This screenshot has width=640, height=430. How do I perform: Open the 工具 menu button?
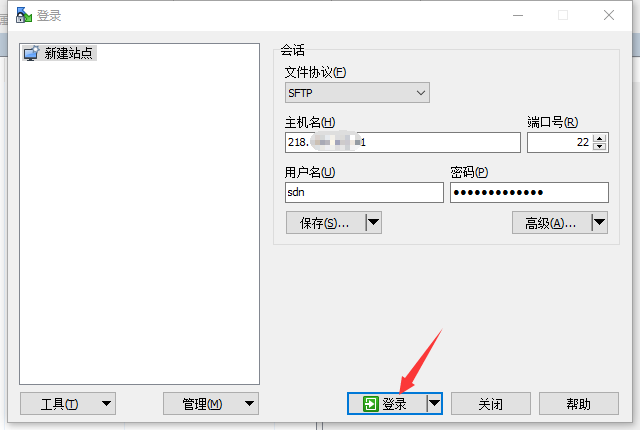click(x=68, y=404)
